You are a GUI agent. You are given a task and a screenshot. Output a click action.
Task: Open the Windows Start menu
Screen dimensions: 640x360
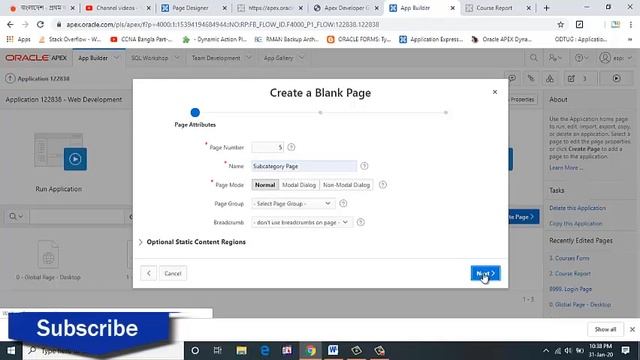pos(11,350)
